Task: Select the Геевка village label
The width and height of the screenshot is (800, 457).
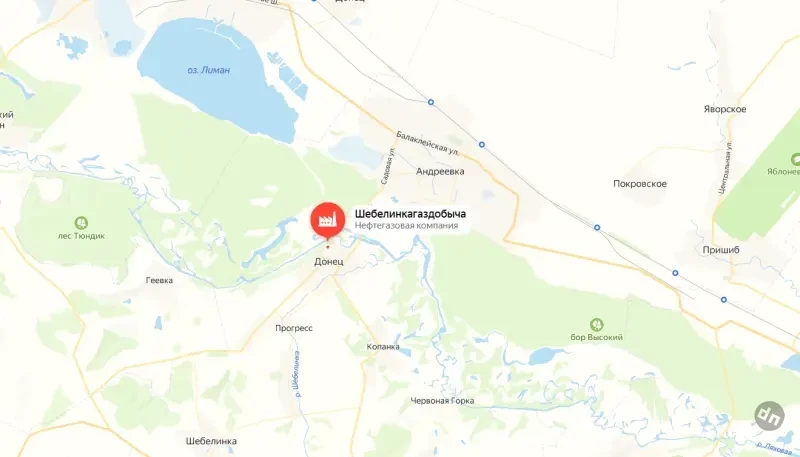Action: 159,280
